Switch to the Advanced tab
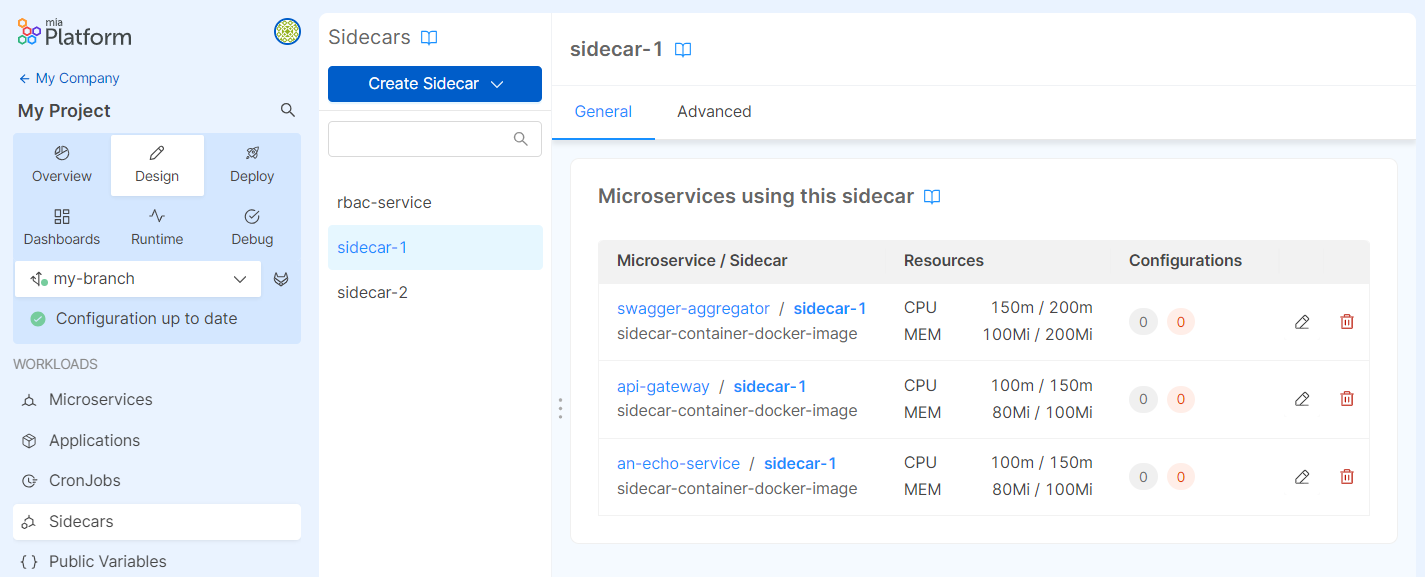The width and height of the screenshot is (1425, 577). coord(714,112)
